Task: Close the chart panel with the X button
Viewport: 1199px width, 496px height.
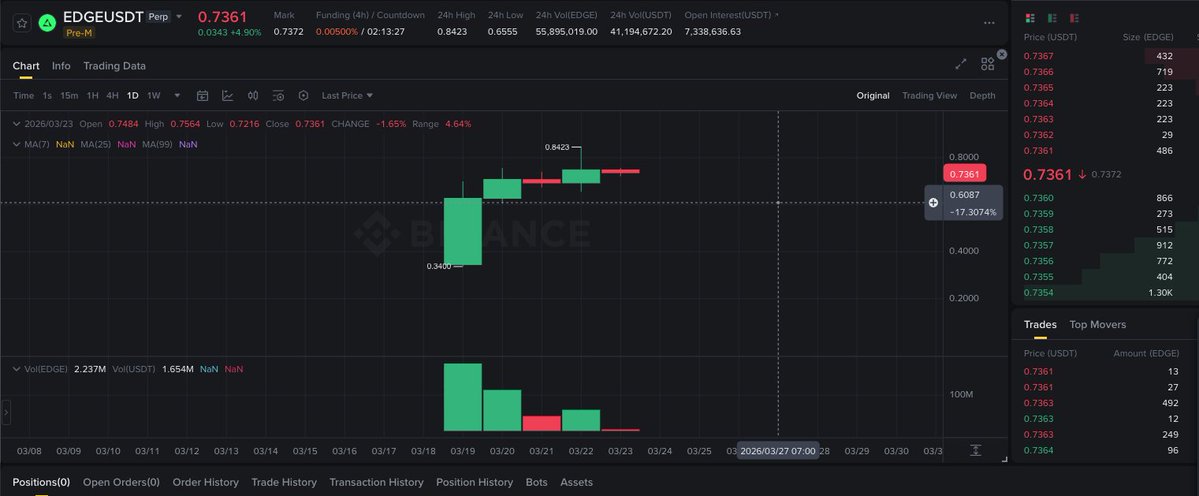Action: [1002, 54]
